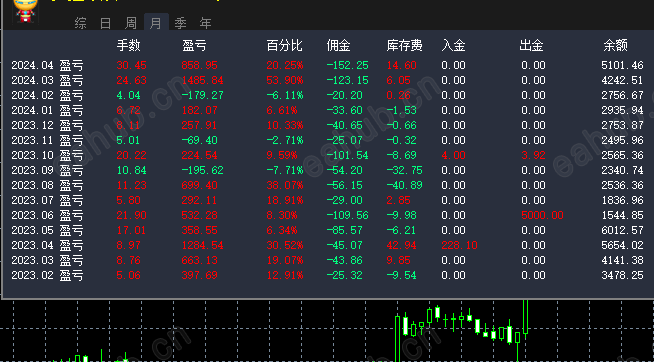Click the robot avatar icon
The height and width of the screenshot is (362, 654).
click(x=26, y=10)
